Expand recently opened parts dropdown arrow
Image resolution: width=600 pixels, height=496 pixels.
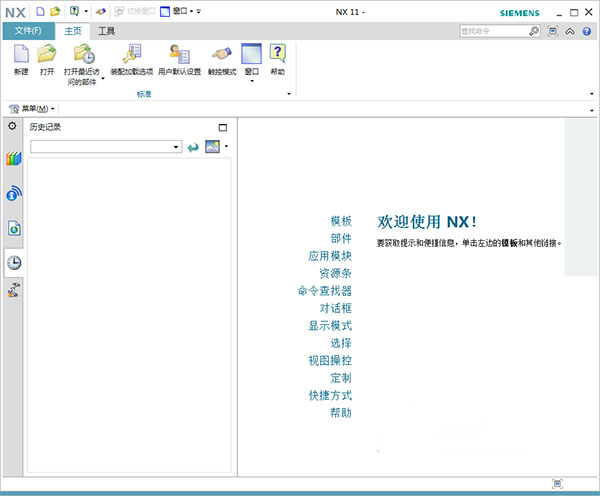103,78
